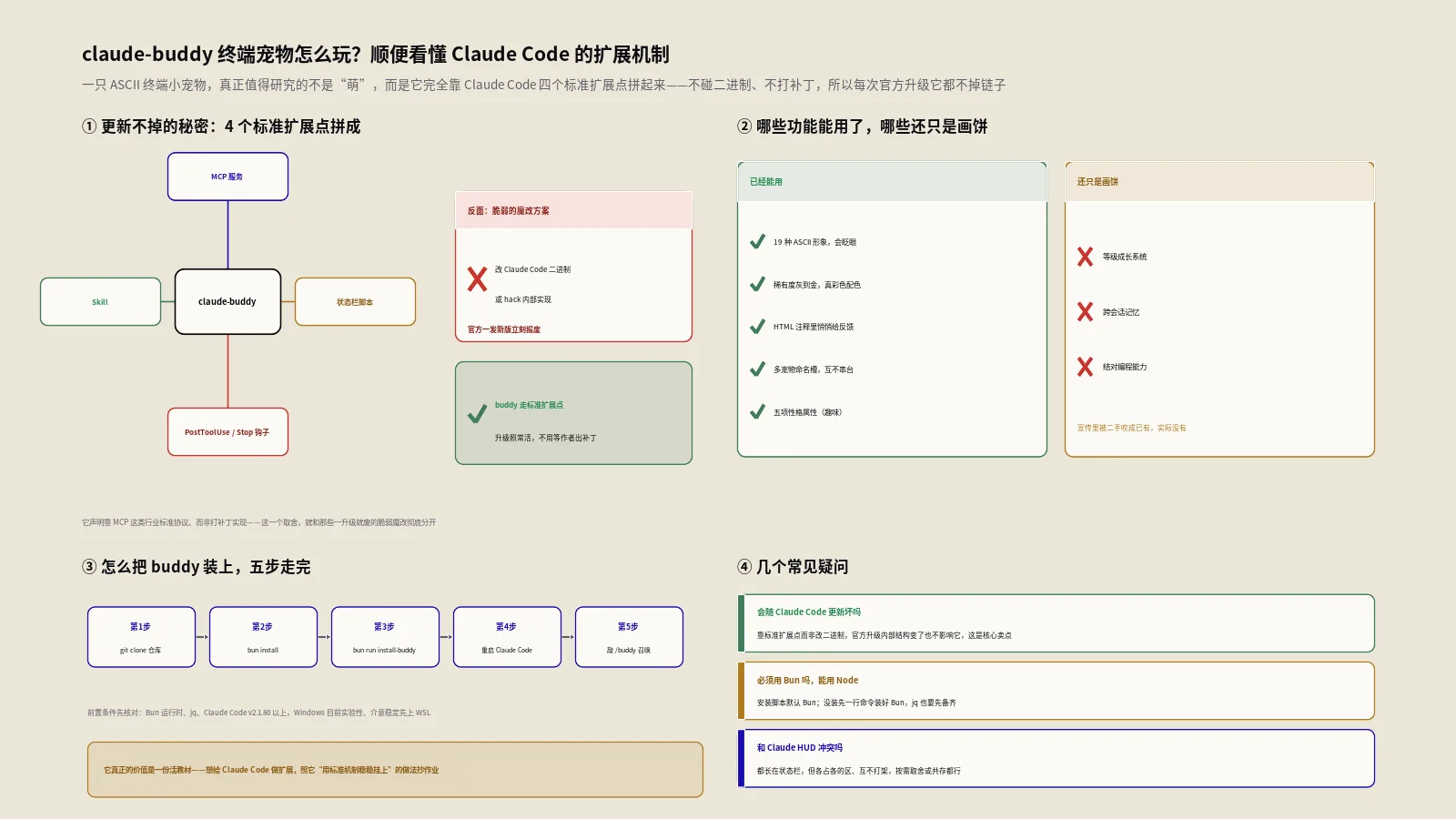
Task: Click the red X beside '结对编程能力'
Action: (1085, 367)
